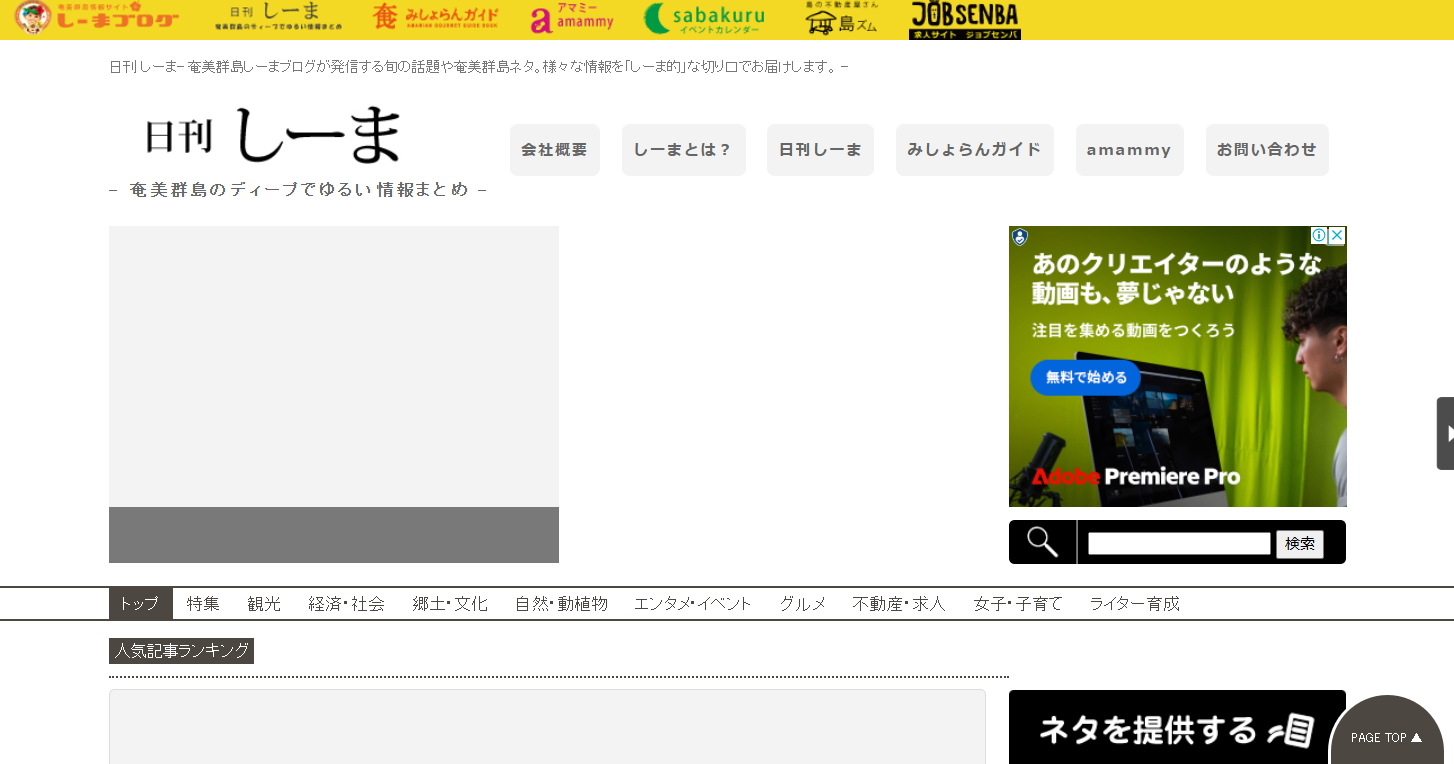Click the amammy header nav button
Screen dimensions: 1454x764
point(1130,150)
